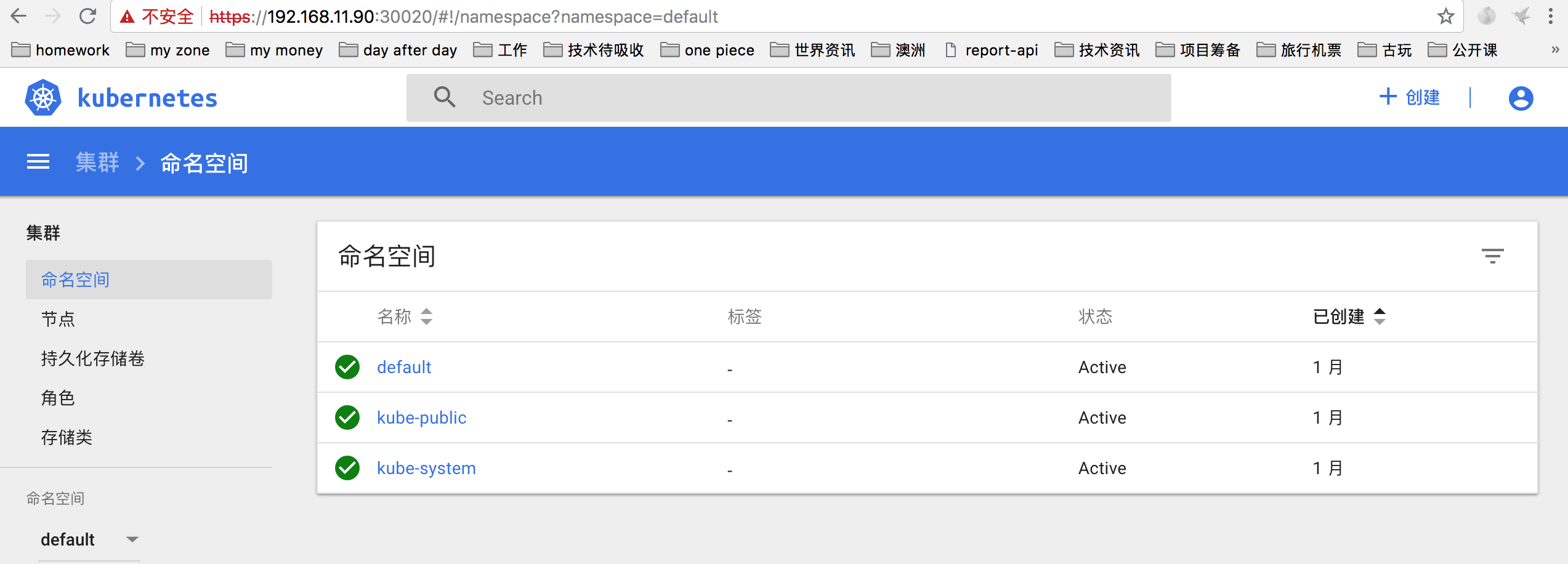The height and width of the screenshot is (564, 1568).
Task: Toggle the hamburger navigation menu
Action: 38,162
